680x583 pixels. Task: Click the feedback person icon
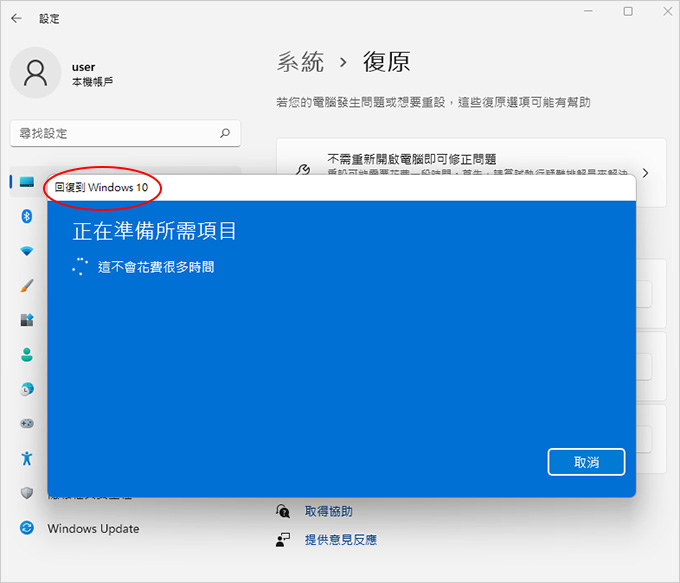283,540
